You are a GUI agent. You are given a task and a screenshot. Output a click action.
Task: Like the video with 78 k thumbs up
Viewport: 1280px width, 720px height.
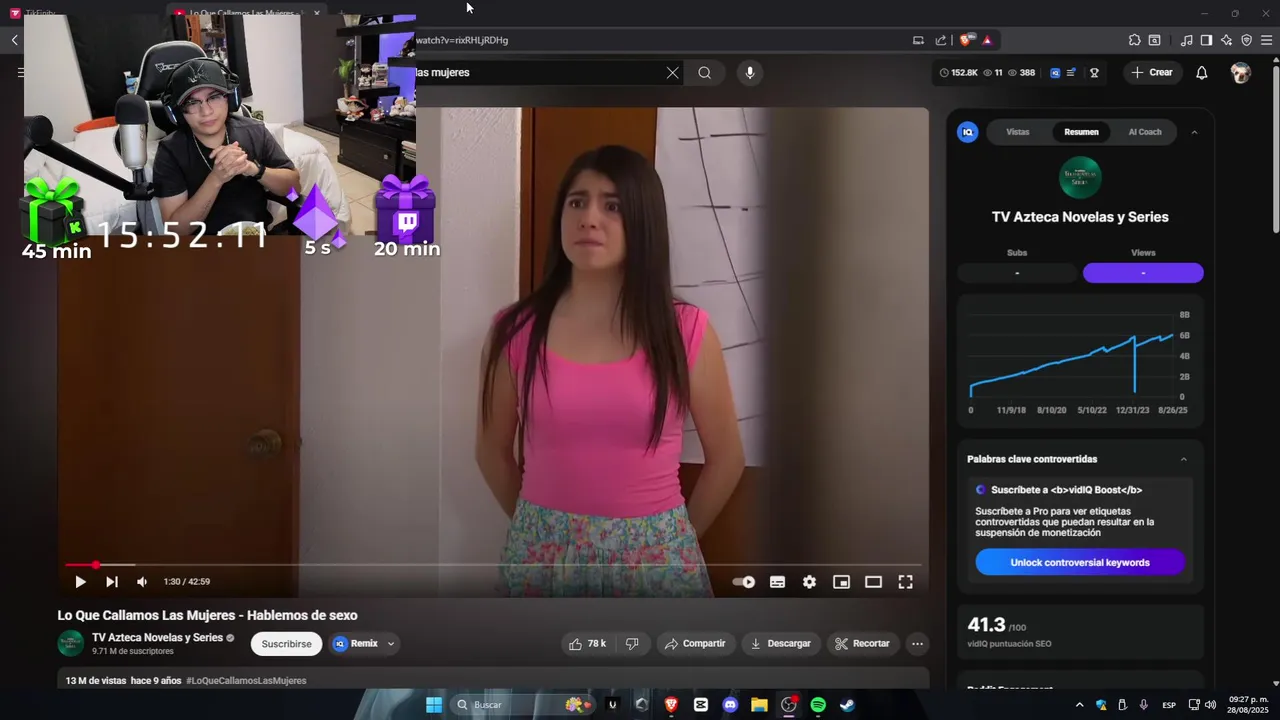tap(587, 644)
